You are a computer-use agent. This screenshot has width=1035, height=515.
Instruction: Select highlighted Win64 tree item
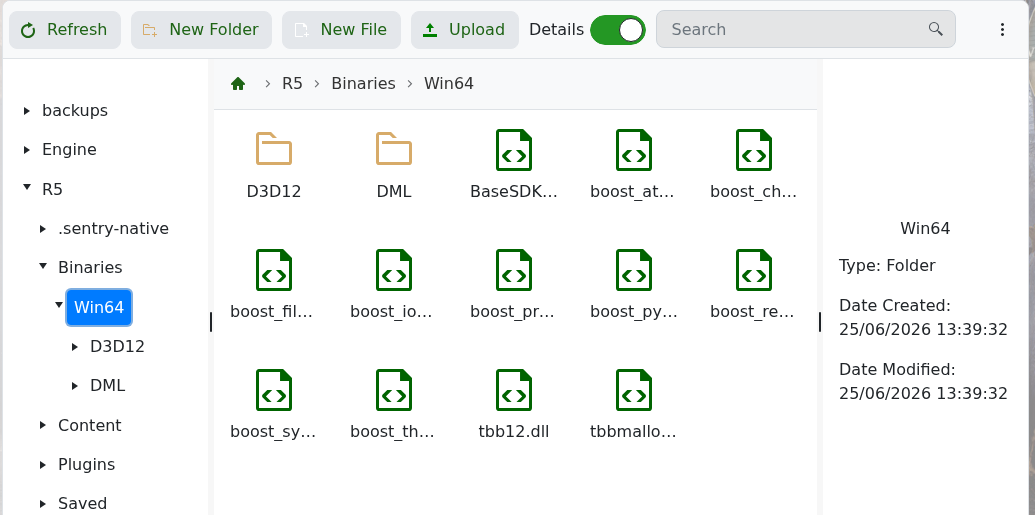(99, 307)
